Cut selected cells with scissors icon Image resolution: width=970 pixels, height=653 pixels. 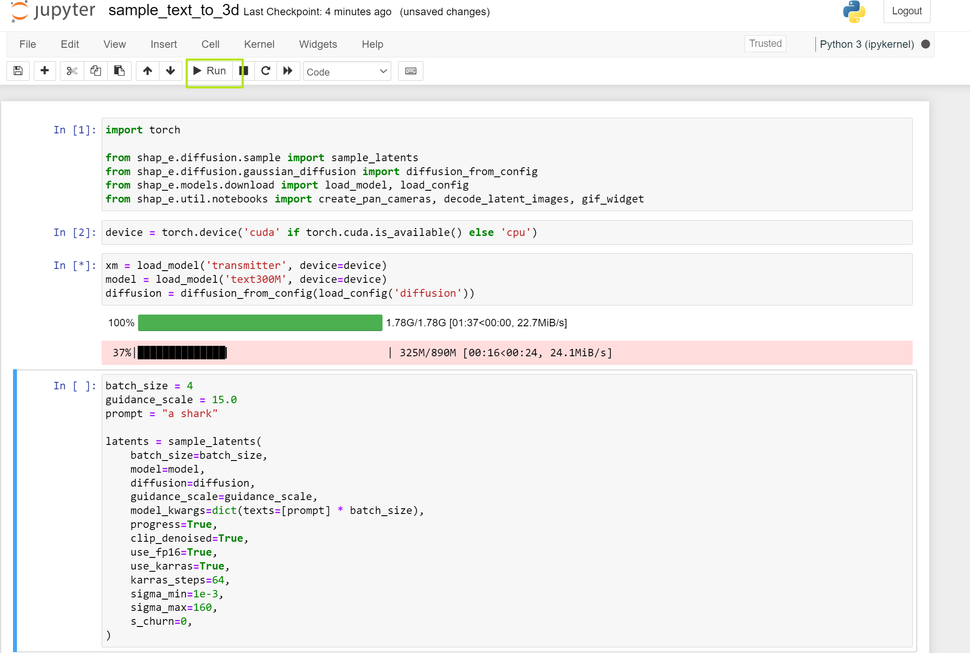(x=72, y=71)
